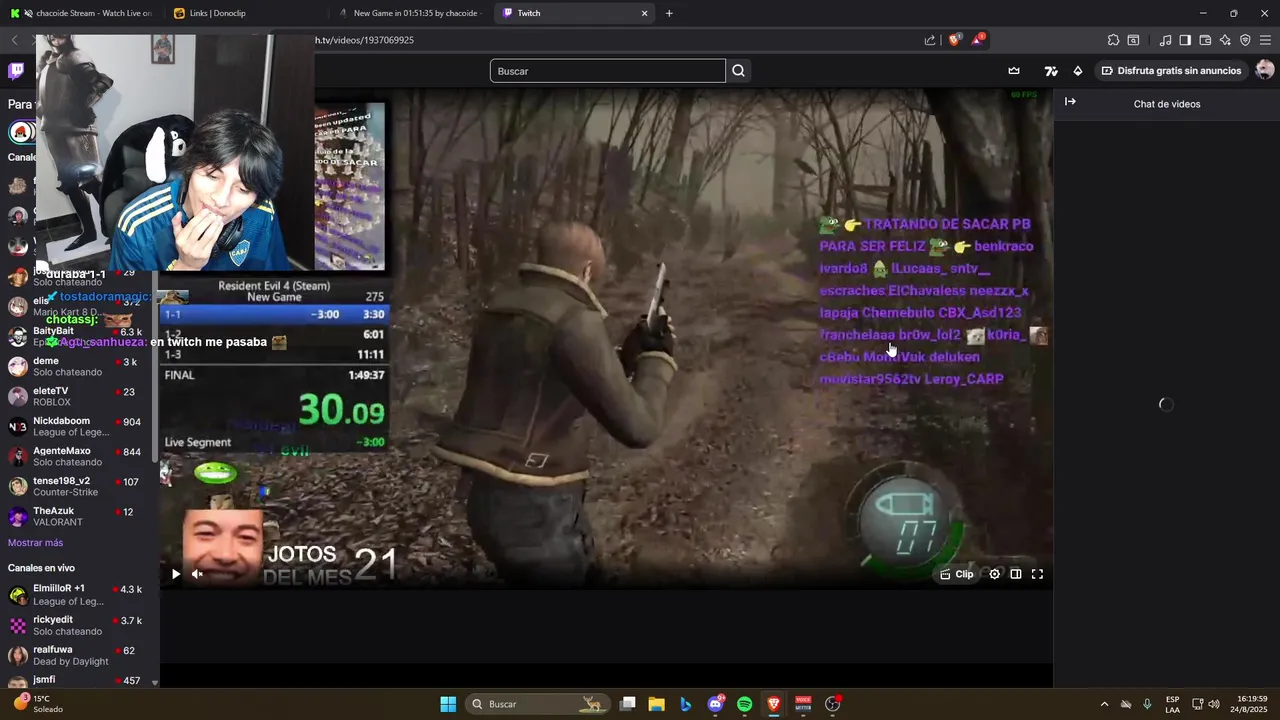This screenshot has width=1280, height=720.
Task: Open ElmiilloR +1 live channel
Action: 78,595
